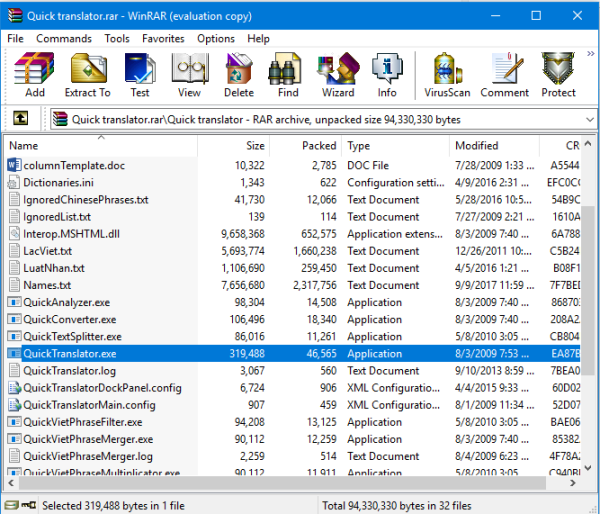
Task: Sort by the Name column header
Action: 101,145
